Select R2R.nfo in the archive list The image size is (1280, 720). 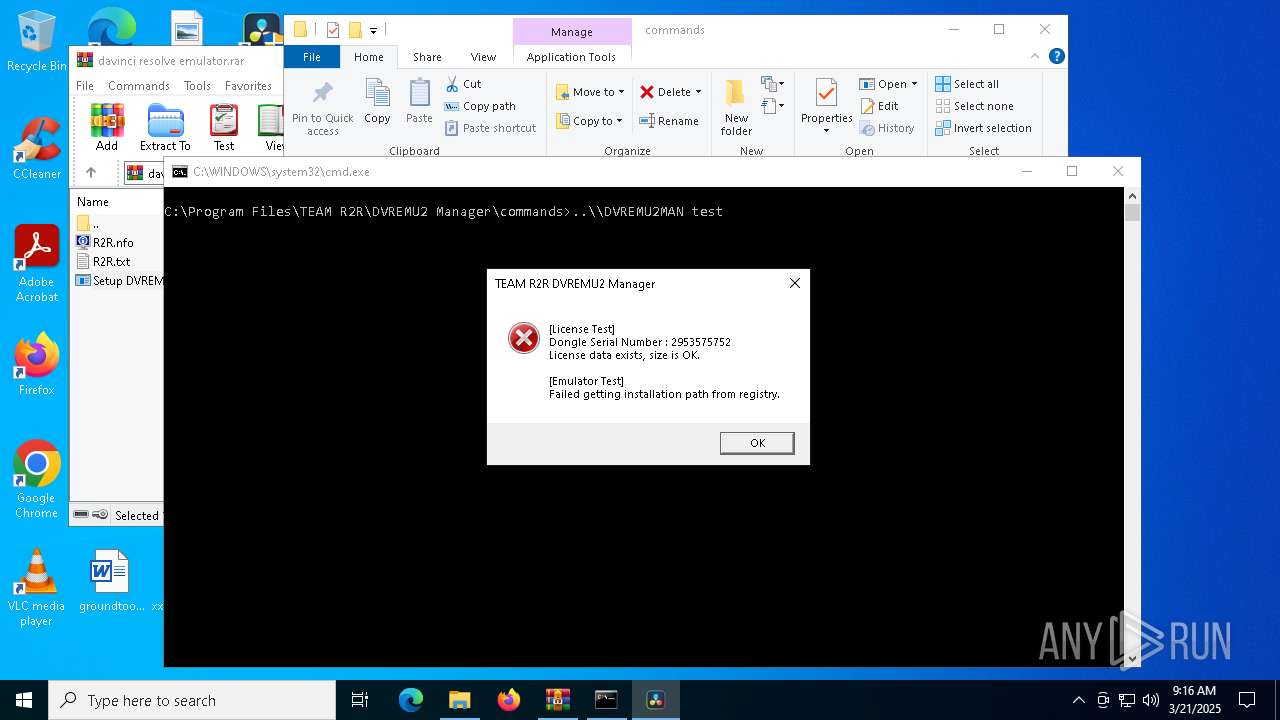click(105, 243)
